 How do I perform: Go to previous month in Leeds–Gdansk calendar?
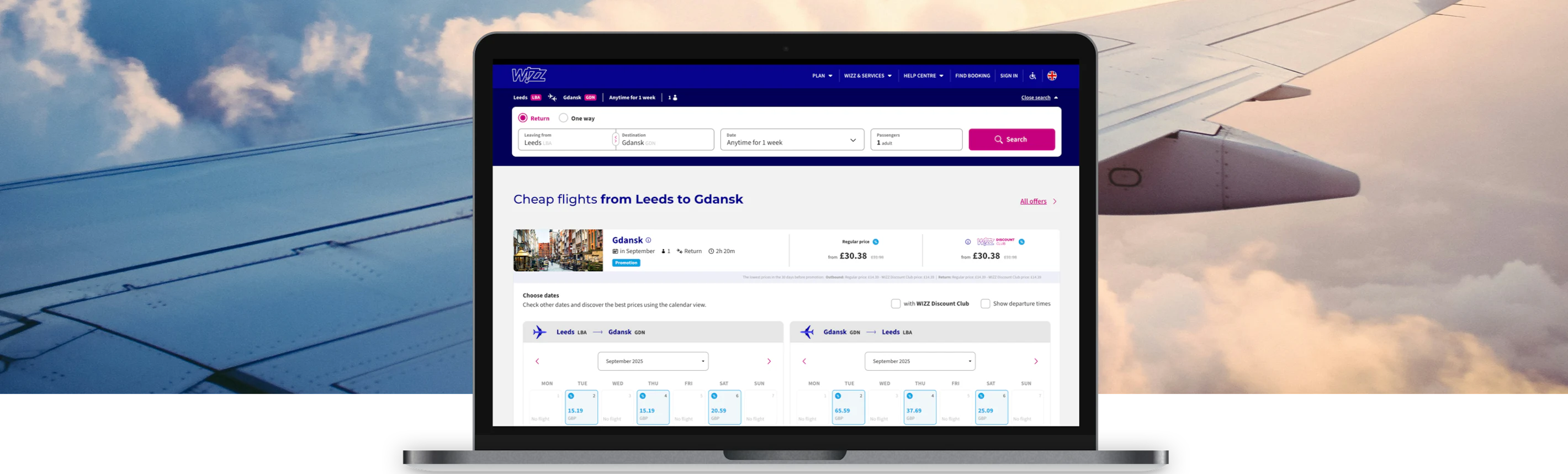[537, 361]
